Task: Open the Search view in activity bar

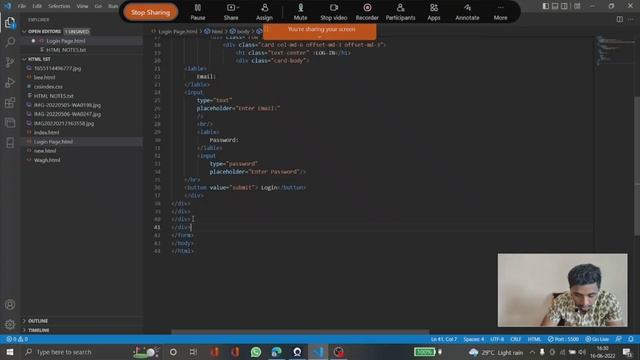Action: pos(10,42)
